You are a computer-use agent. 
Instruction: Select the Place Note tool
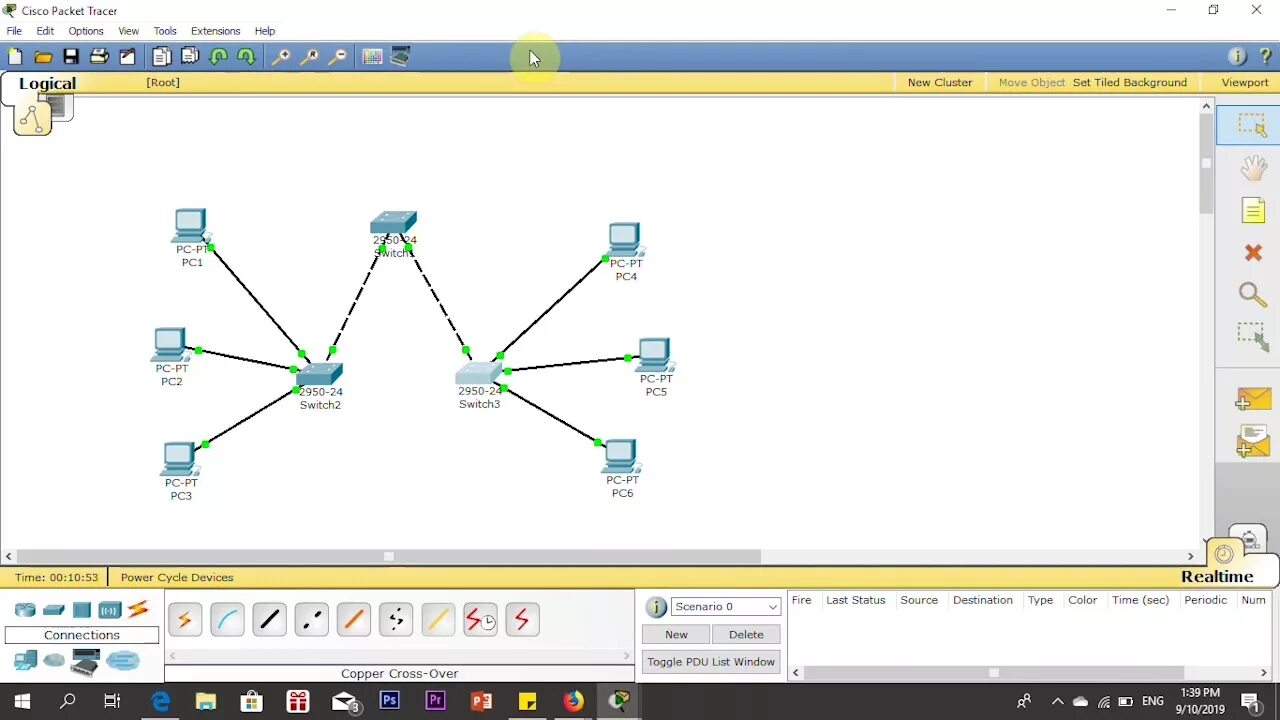(x=1253, y=210)
